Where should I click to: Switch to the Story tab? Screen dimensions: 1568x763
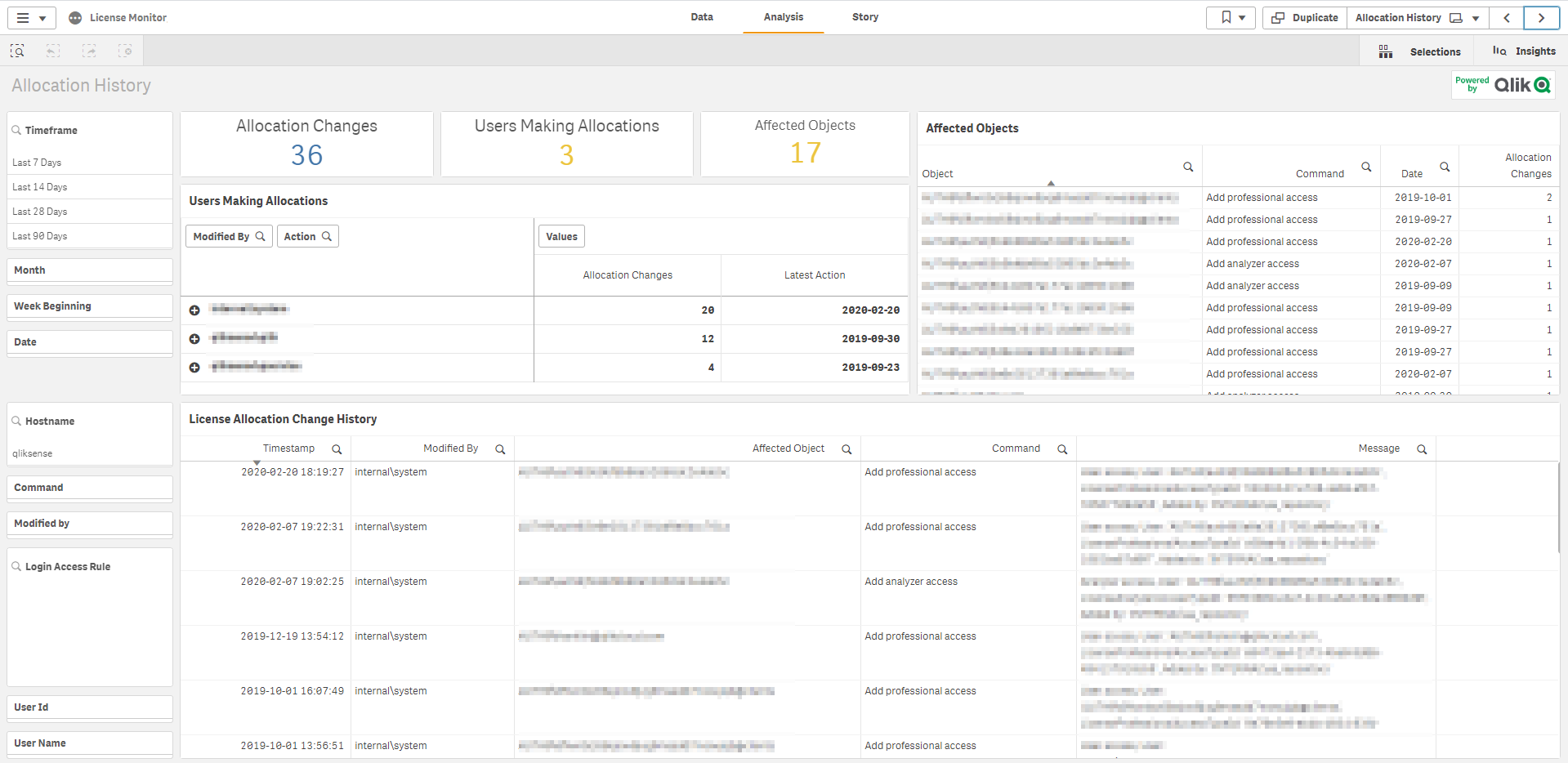(864, 16)
